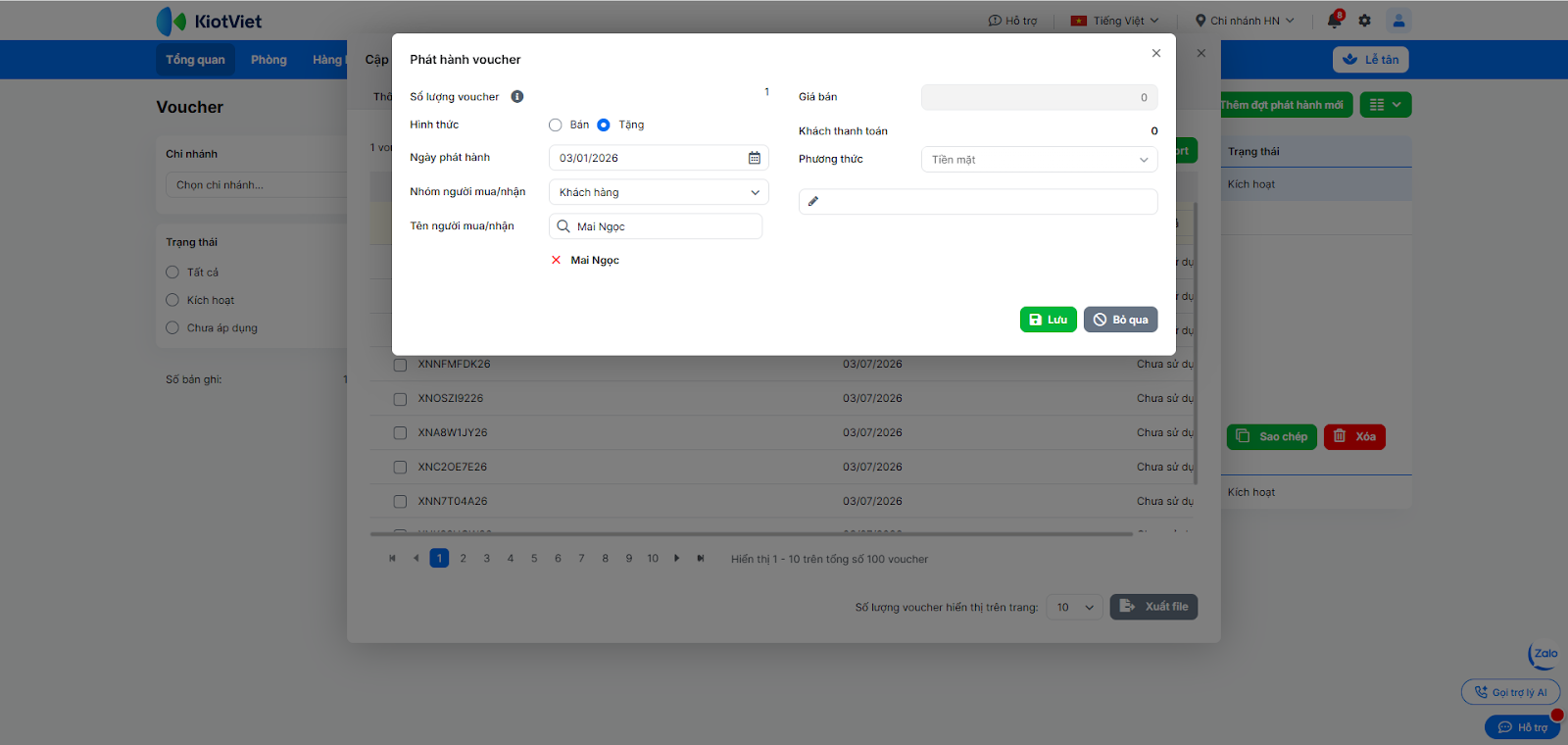The height and width of the screenshot is (745, 1568).
Task: Select the Tặng radio option
Action: (604, 124)
